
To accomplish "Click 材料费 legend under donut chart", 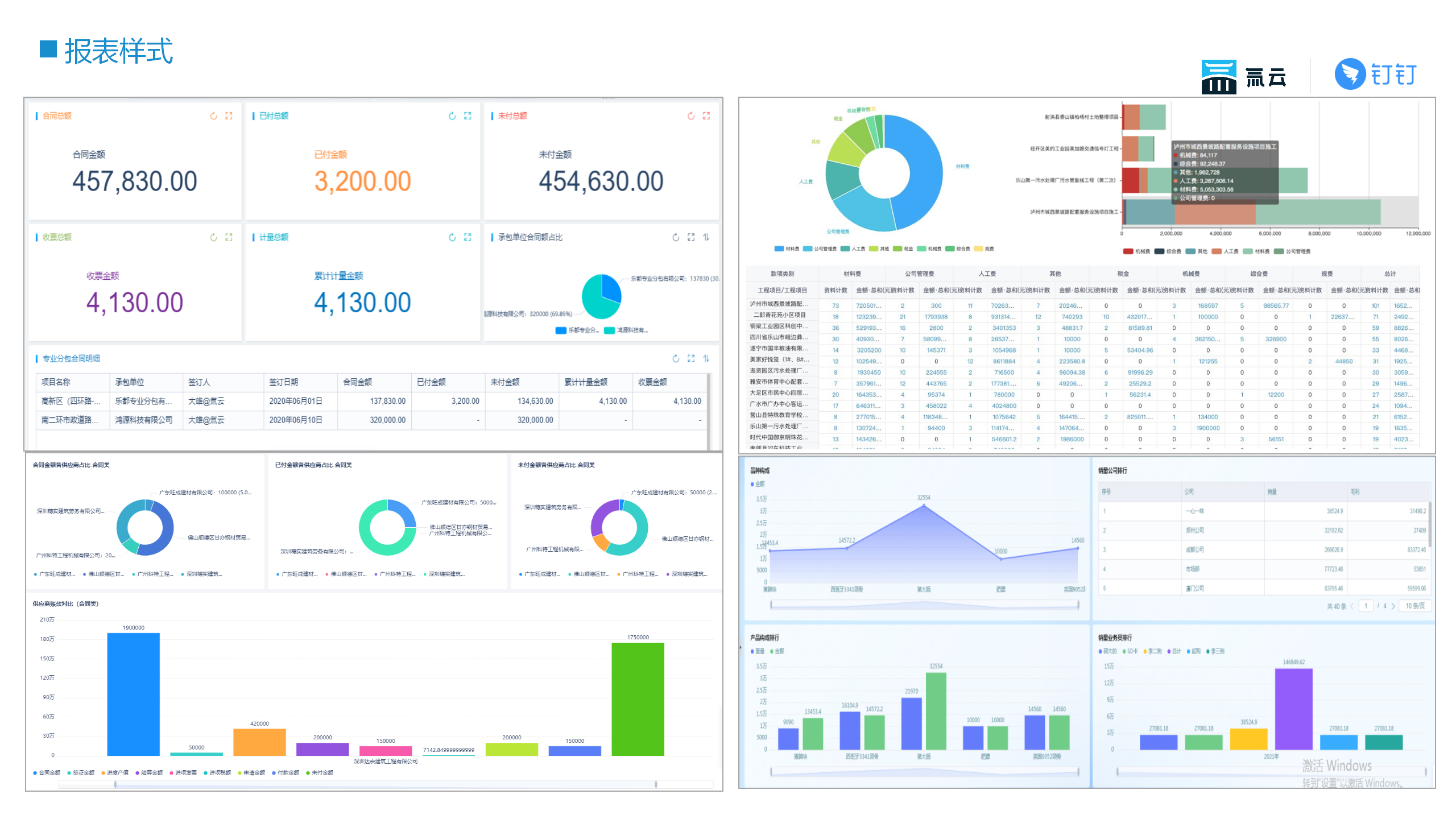I will 787,249.
